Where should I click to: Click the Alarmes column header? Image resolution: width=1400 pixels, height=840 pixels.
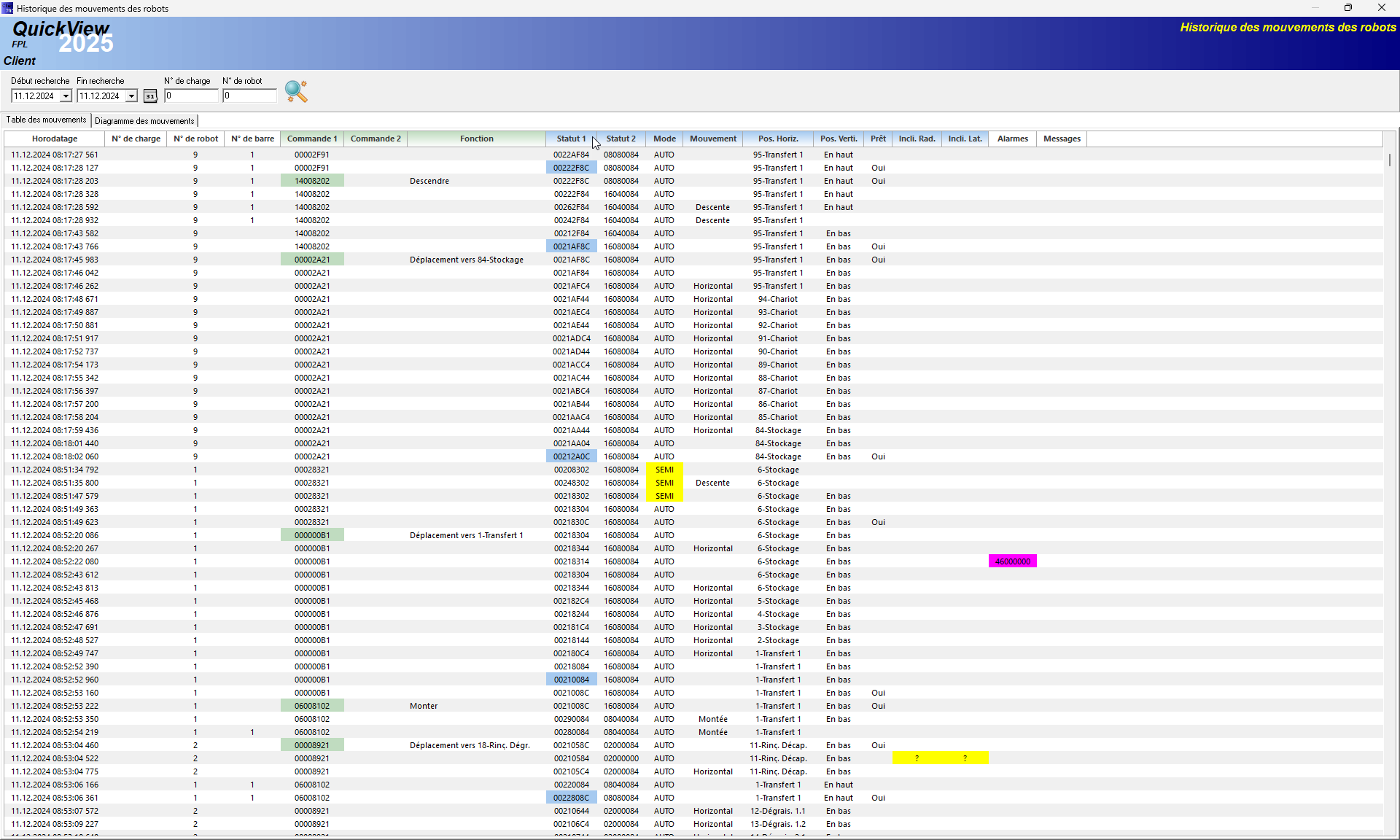point(1012,139)
